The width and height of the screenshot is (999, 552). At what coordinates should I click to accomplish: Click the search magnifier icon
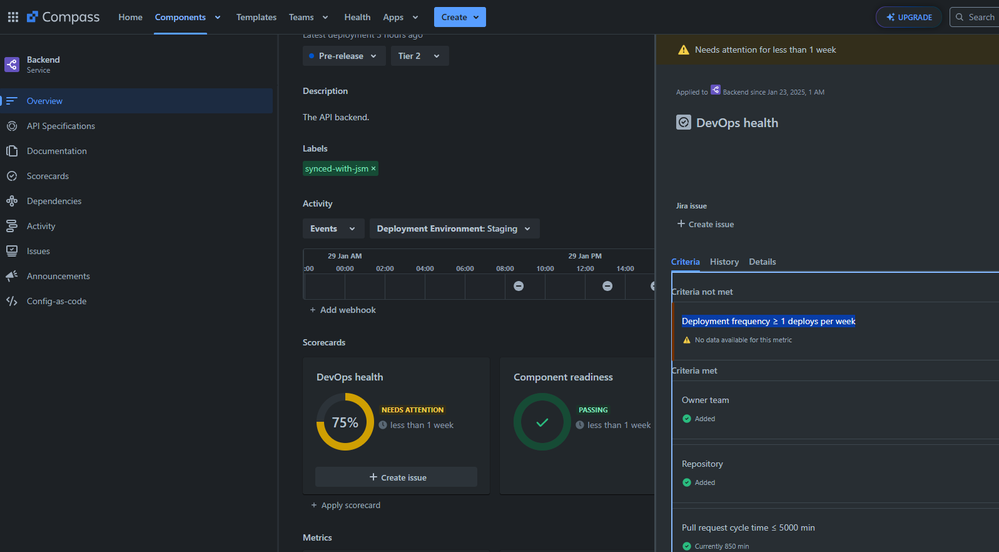(959, 17)
